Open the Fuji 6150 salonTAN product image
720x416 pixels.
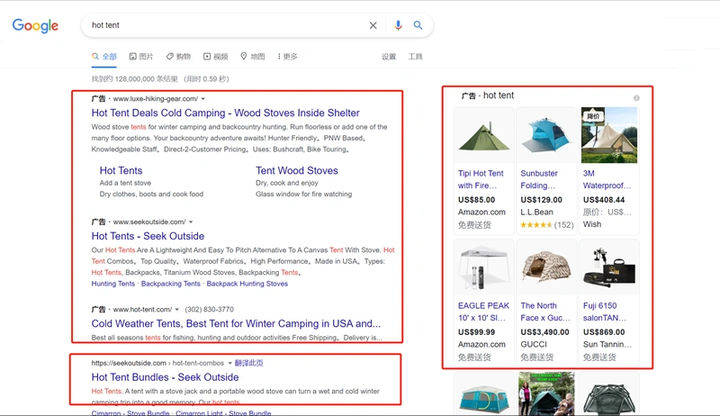[609, 267]
